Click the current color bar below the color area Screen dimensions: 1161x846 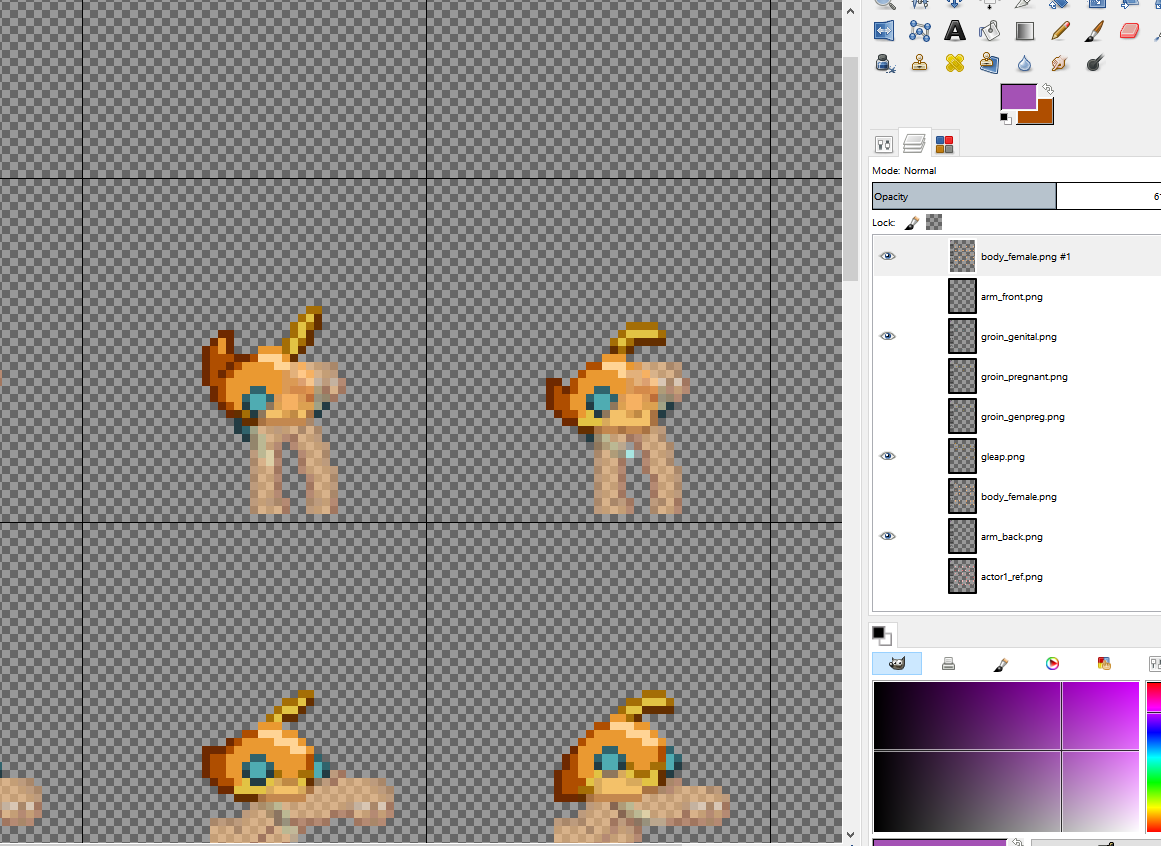click(x=939, y=842)
